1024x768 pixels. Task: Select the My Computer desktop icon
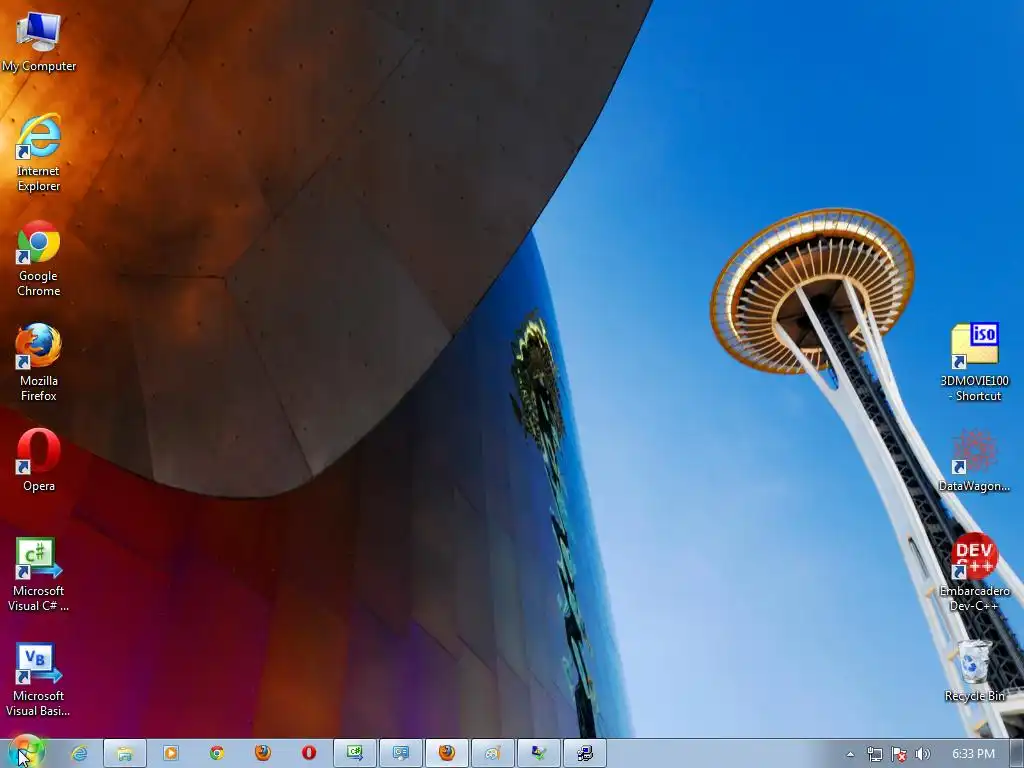click(x=39, y=41)
